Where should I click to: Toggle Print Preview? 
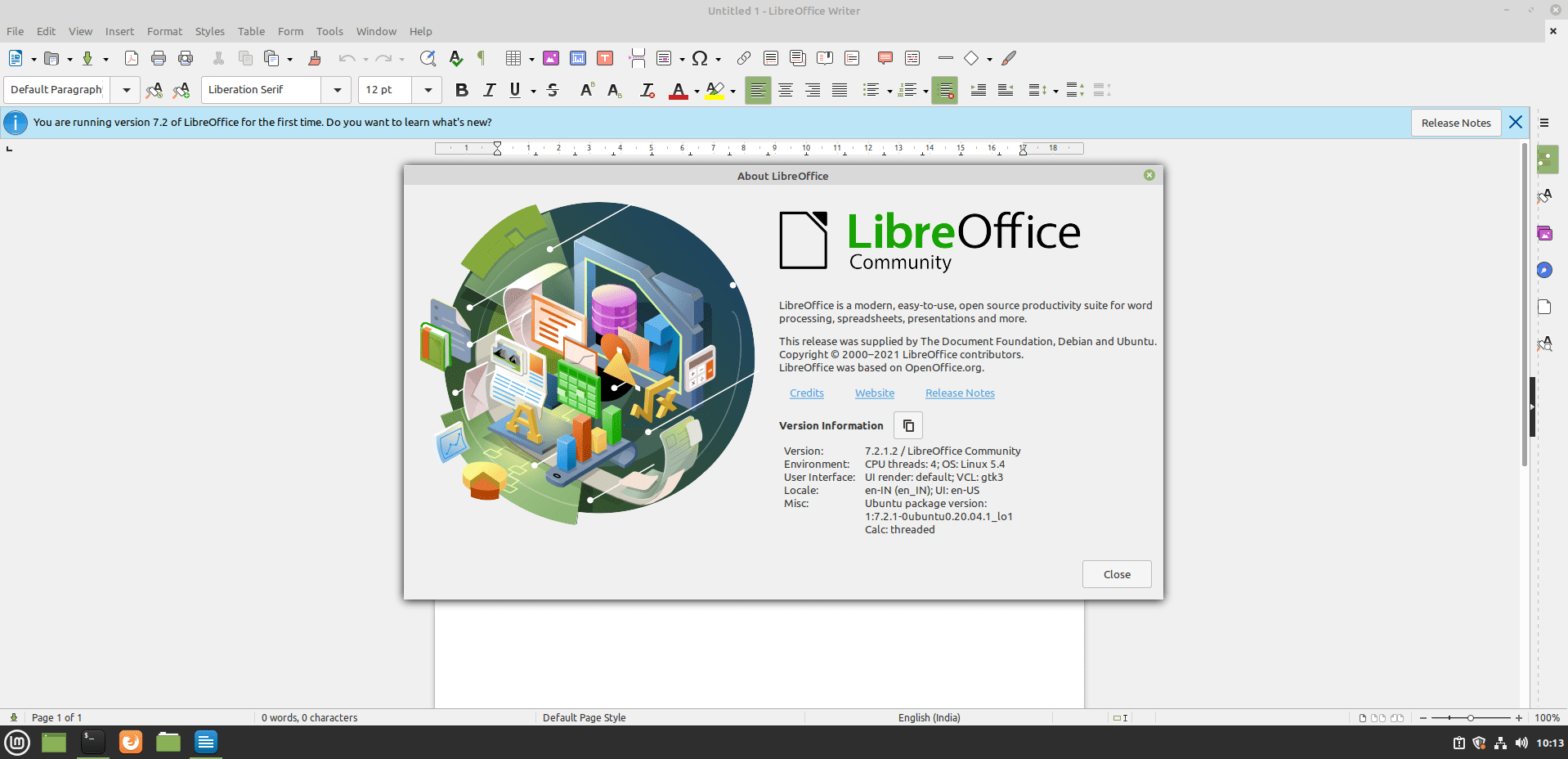tap(186, 58)
